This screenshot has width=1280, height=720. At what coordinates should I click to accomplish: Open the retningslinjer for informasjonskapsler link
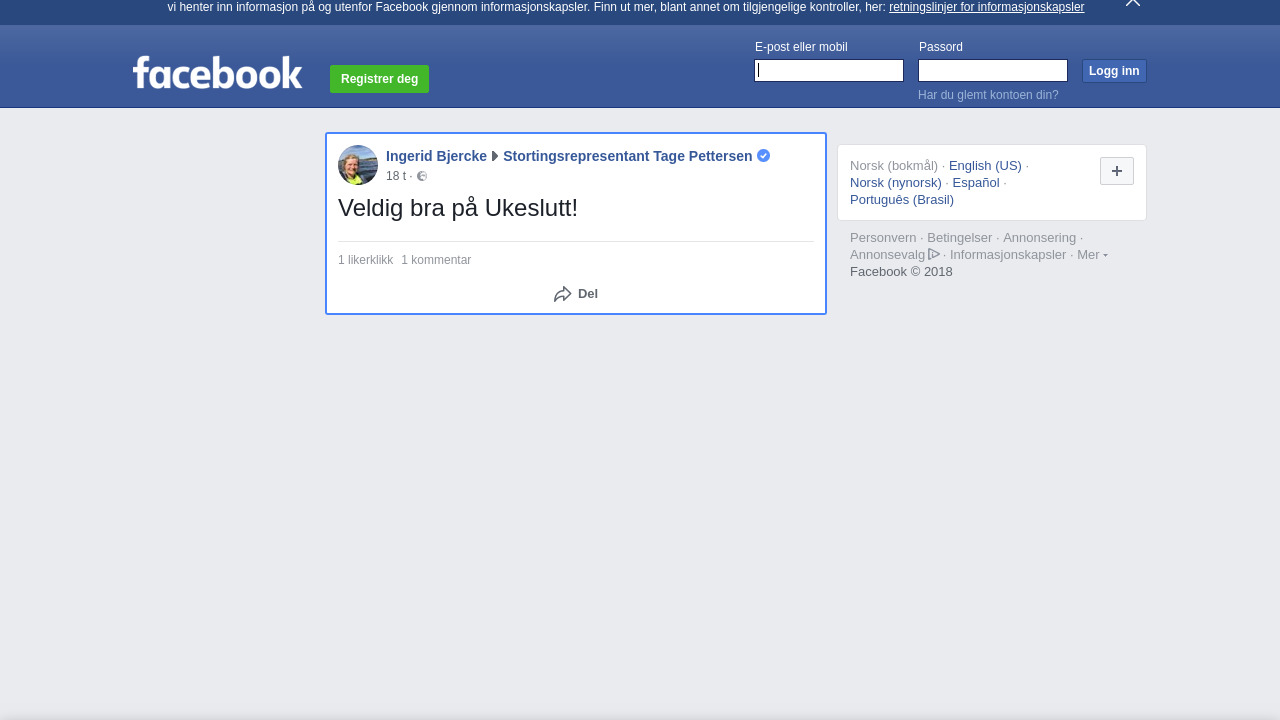986,7
